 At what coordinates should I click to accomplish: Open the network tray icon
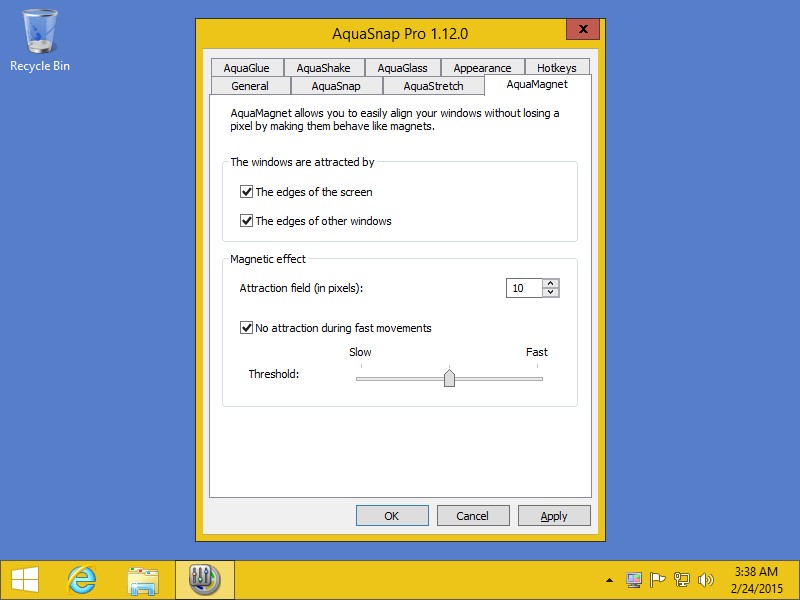tap(681, 580)
